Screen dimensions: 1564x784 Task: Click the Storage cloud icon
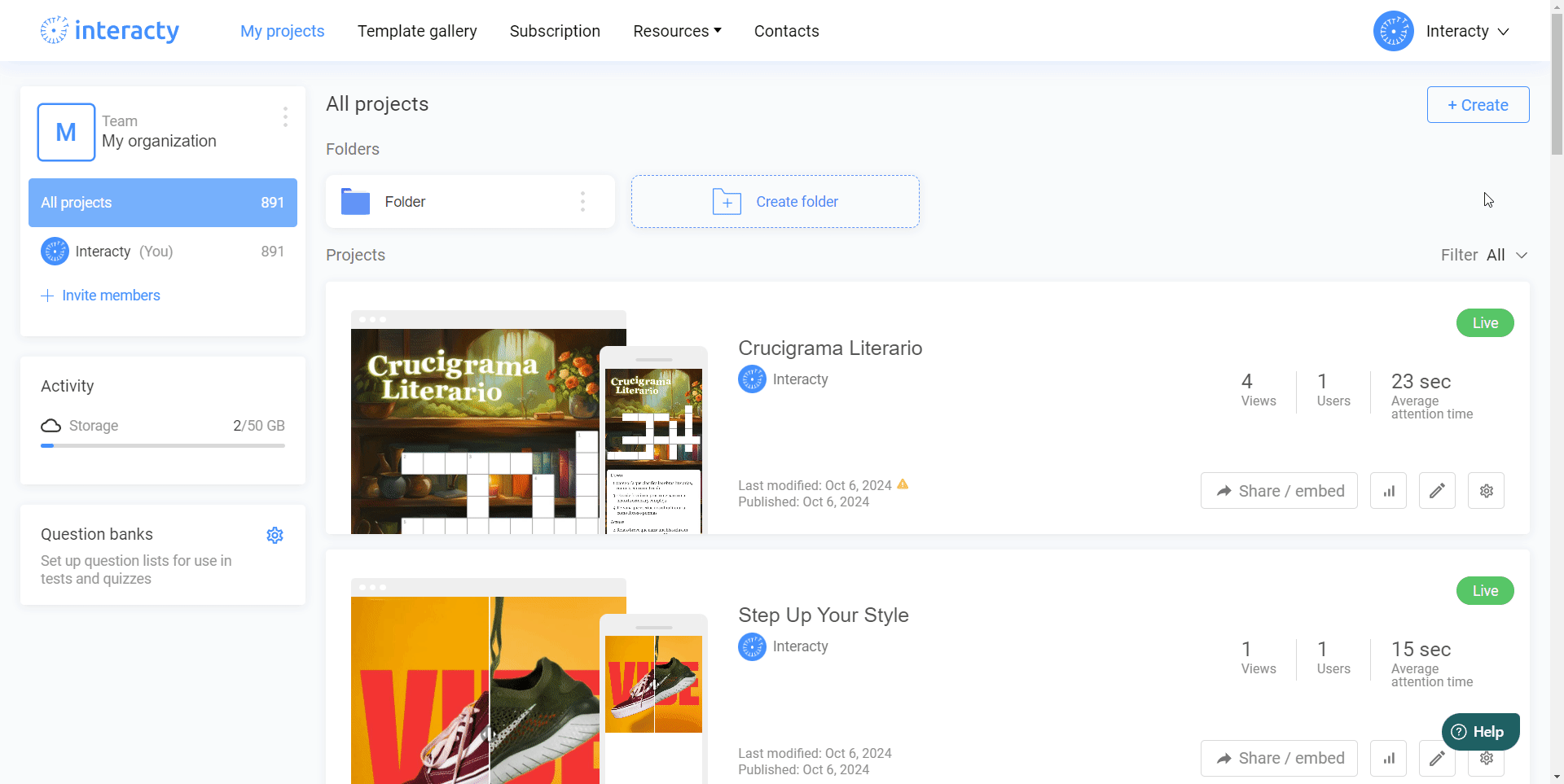pos(51,426)
